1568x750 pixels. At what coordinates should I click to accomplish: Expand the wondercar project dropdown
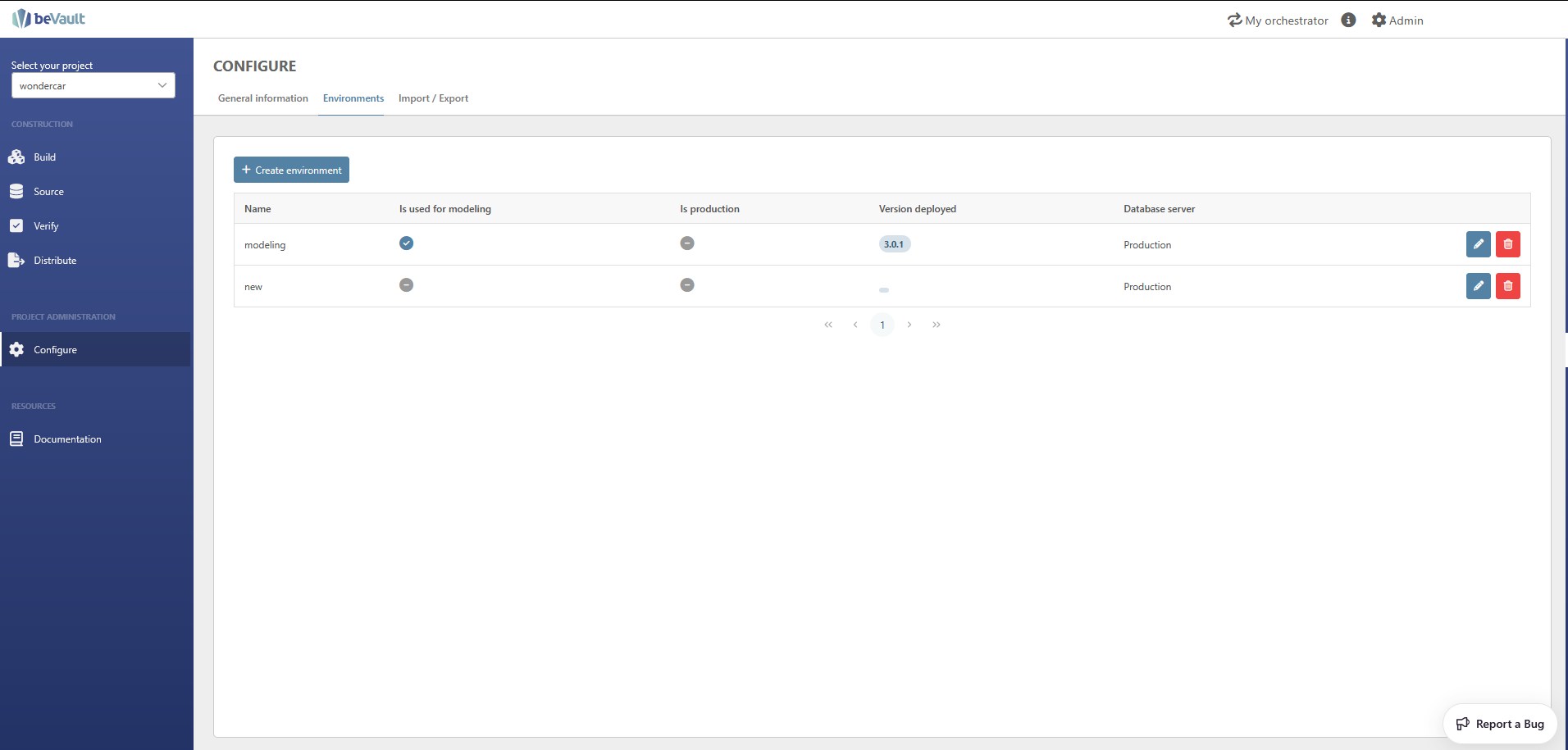click(x=93, y=85)
